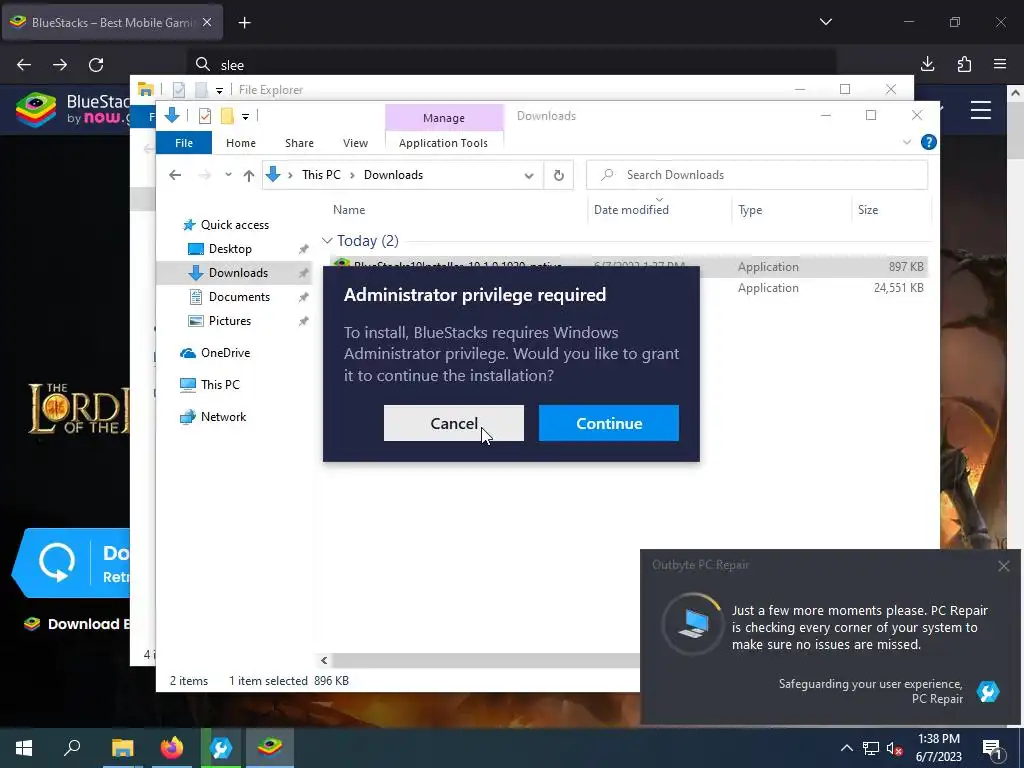Expand the ribbon chevron

[906, 142]
